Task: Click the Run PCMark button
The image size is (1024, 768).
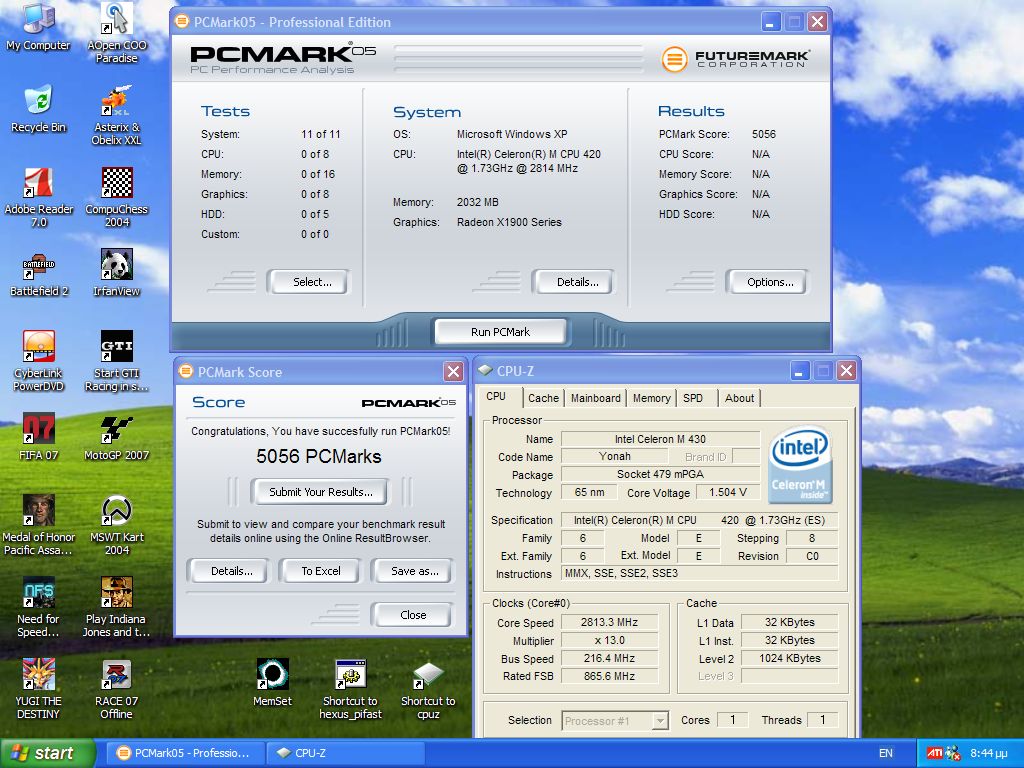Action: point(500,332)
